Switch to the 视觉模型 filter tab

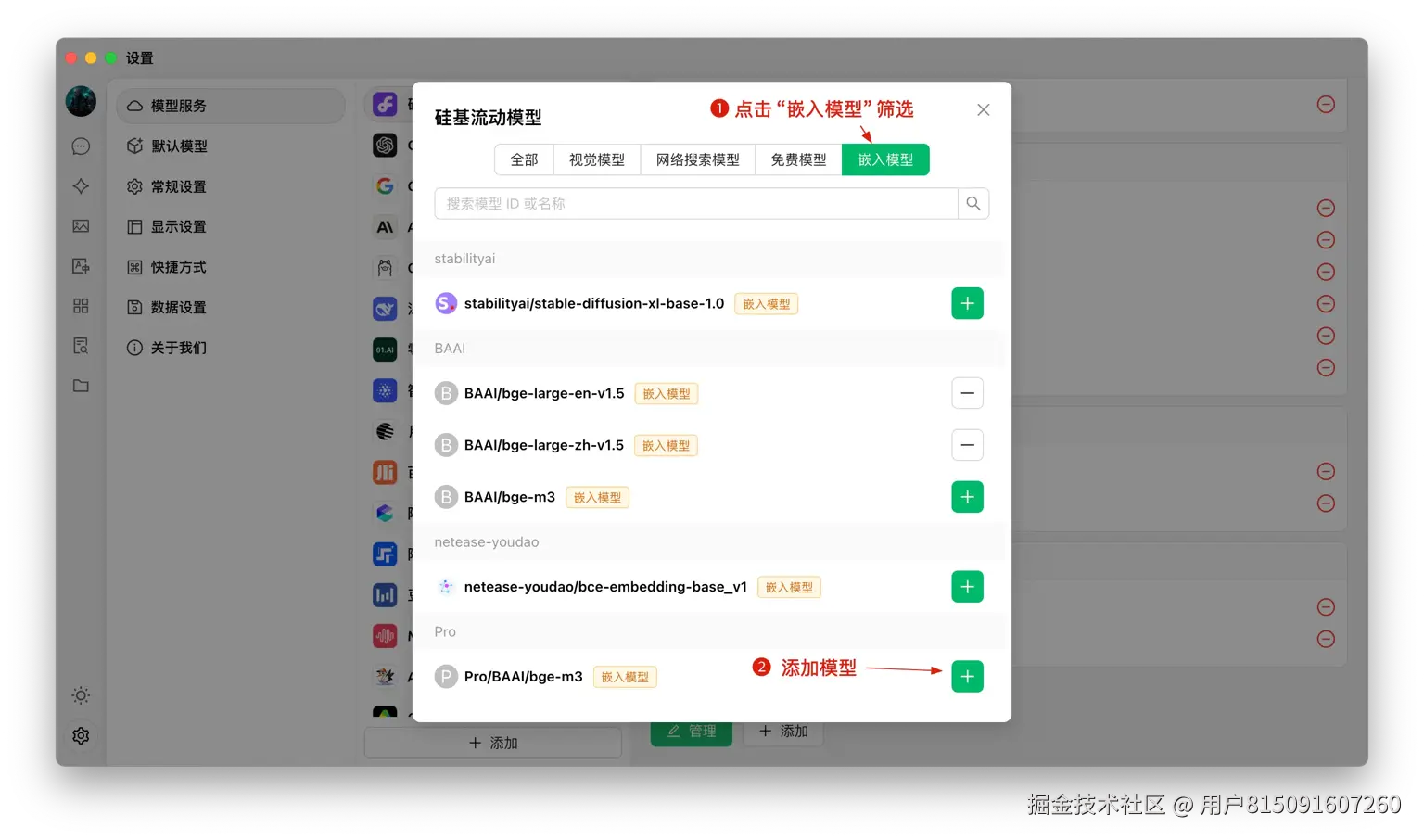[x=597, y=159]
